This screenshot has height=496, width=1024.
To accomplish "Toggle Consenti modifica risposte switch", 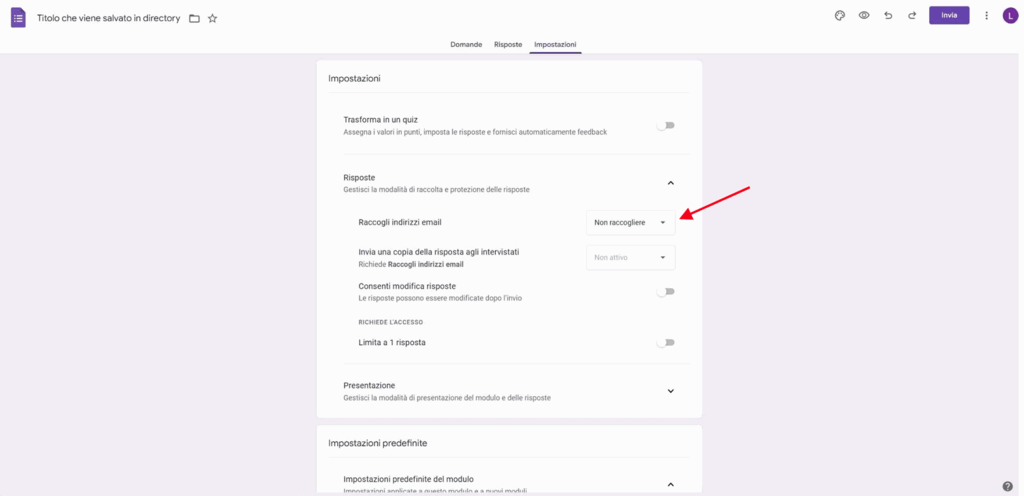I will [x=666, y=292].
